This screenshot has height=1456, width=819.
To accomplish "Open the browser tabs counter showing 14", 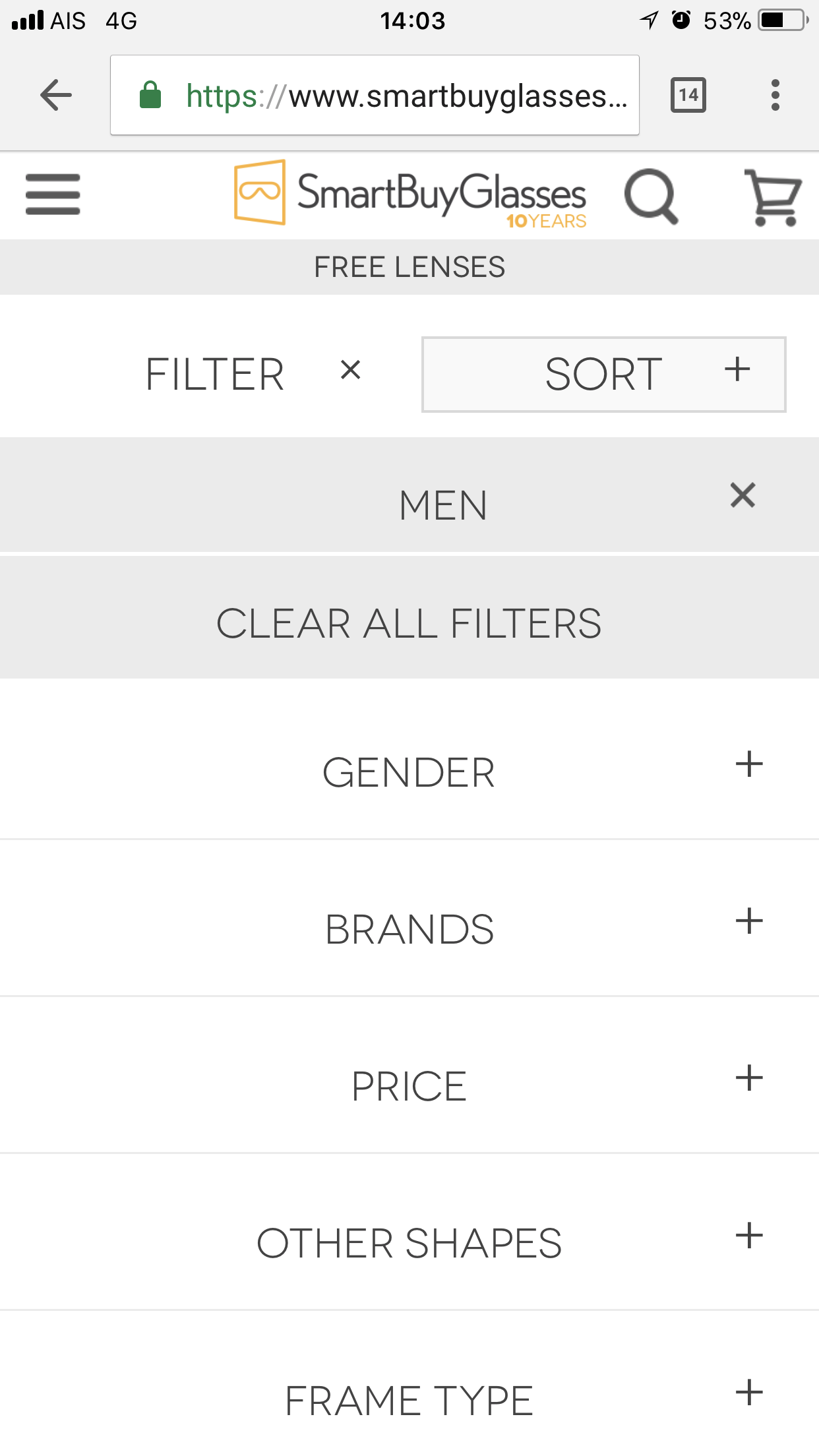I will tap(688, 96).
